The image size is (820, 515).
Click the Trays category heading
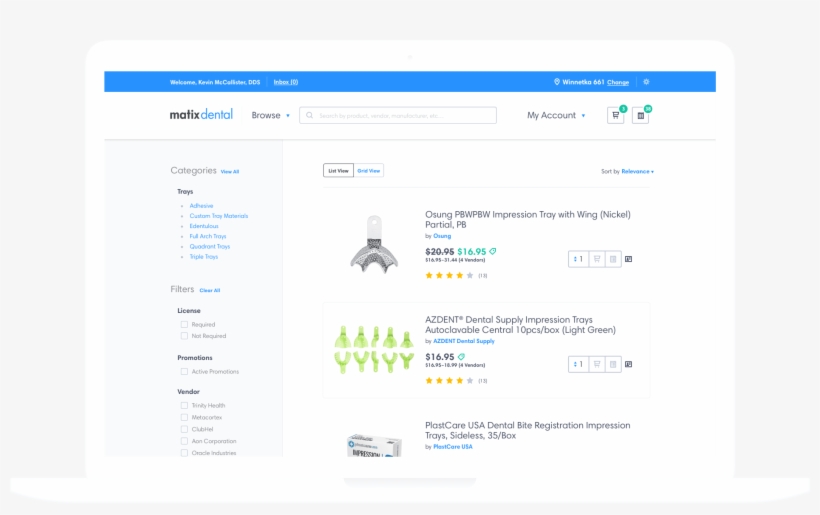click(x=185, y=192)
